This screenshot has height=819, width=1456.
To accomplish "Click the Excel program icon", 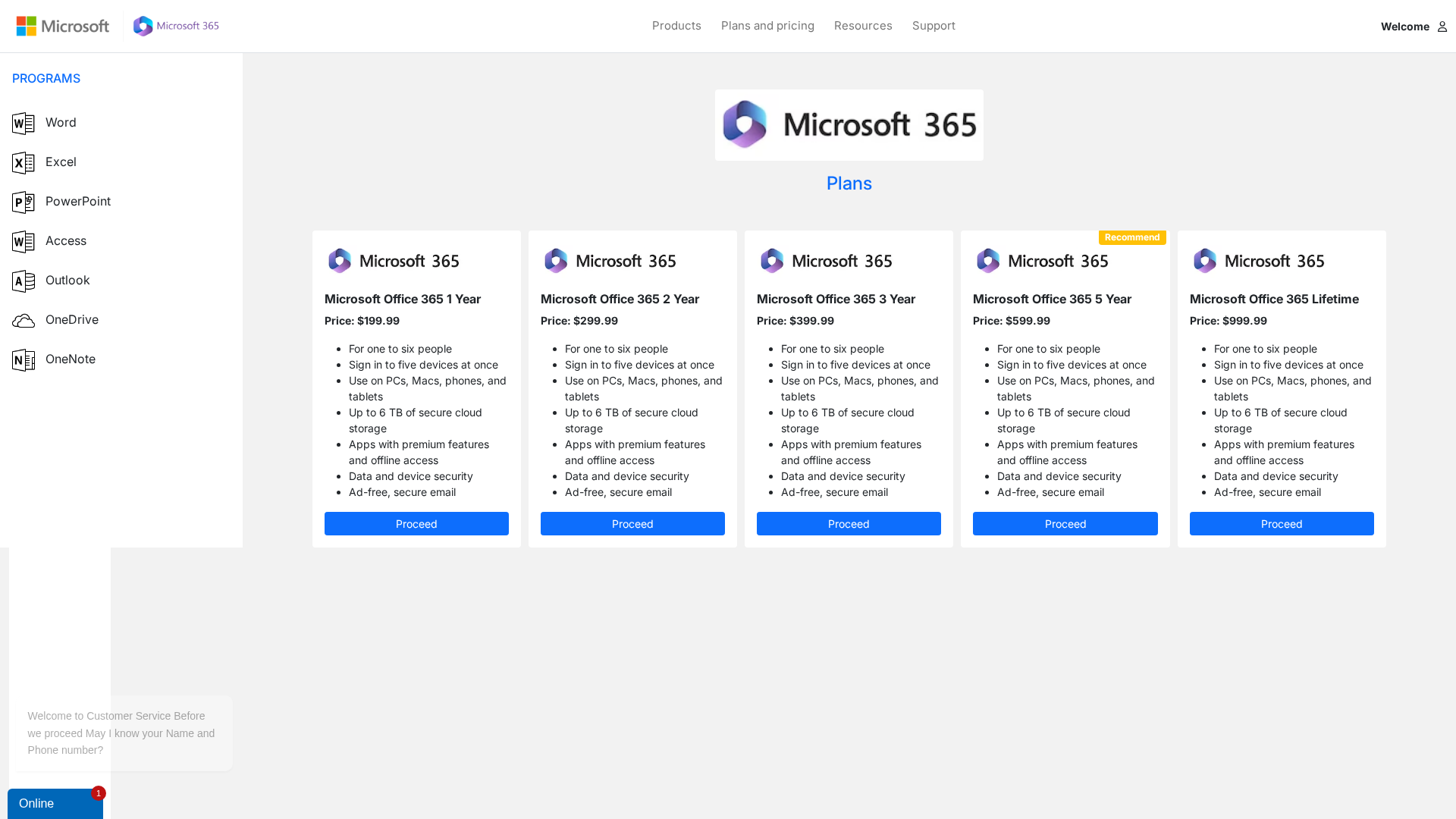I will point(24,162).
